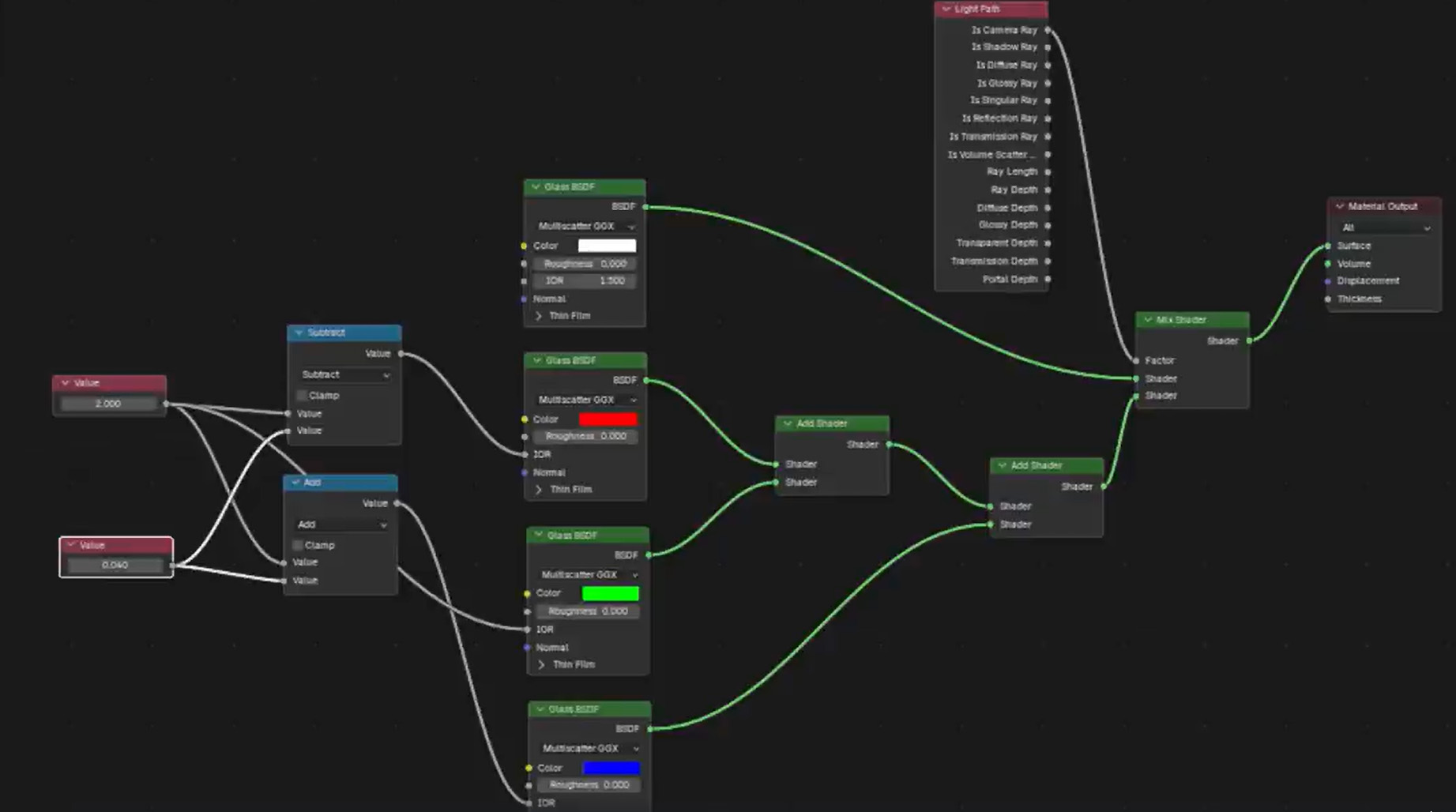Click the Material Output Surface input socket
Screen dimensions: 1456x812
[1328, 246]
